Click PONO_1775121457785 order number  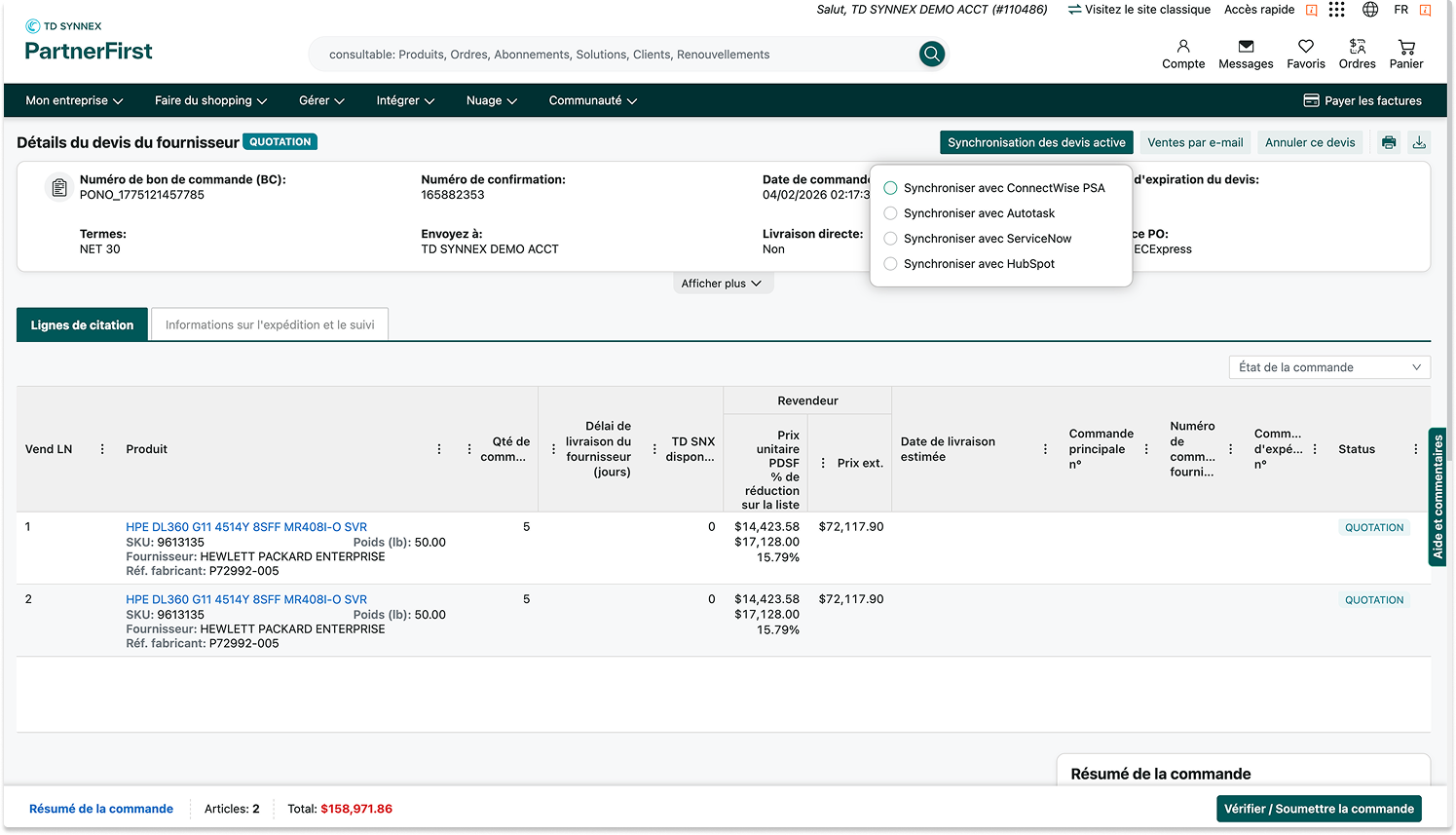tap(142, 195)
